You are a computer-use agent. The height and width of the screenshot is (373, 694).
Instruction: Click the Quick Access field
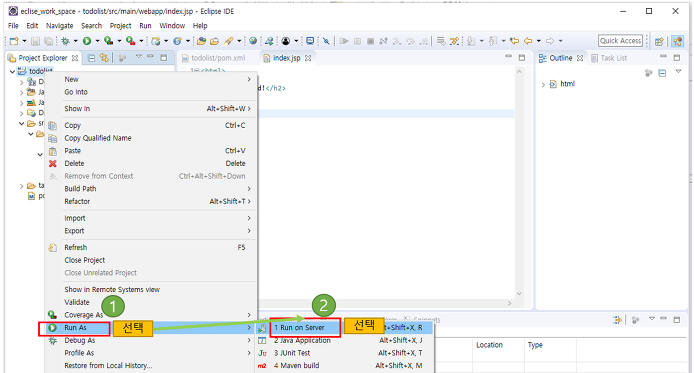[621, 41]
